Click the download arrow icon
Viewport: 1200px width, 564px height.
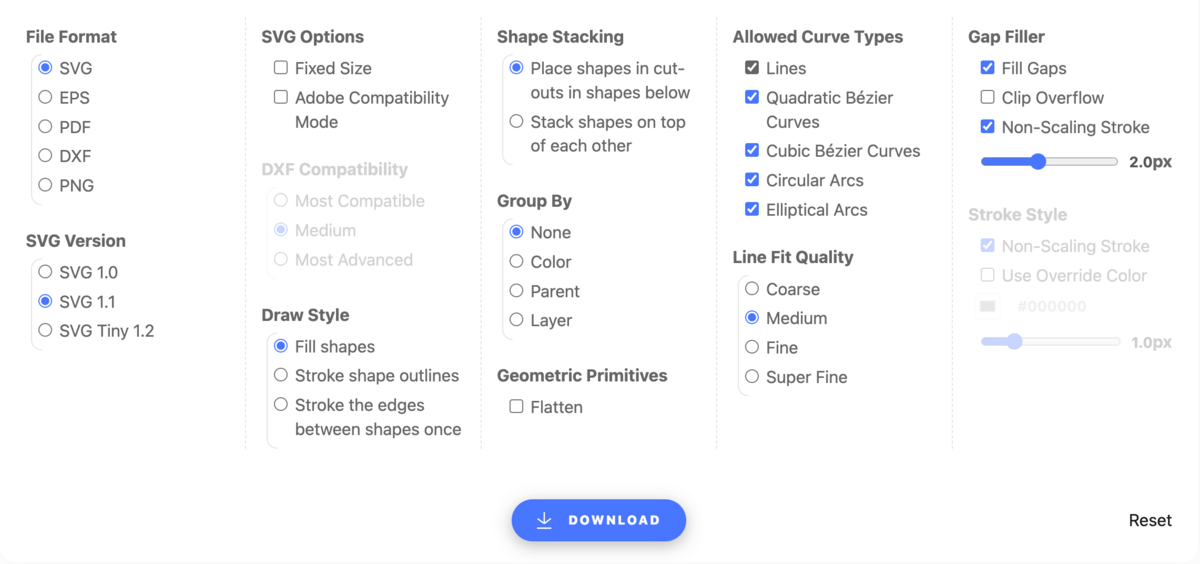point(544,520)
